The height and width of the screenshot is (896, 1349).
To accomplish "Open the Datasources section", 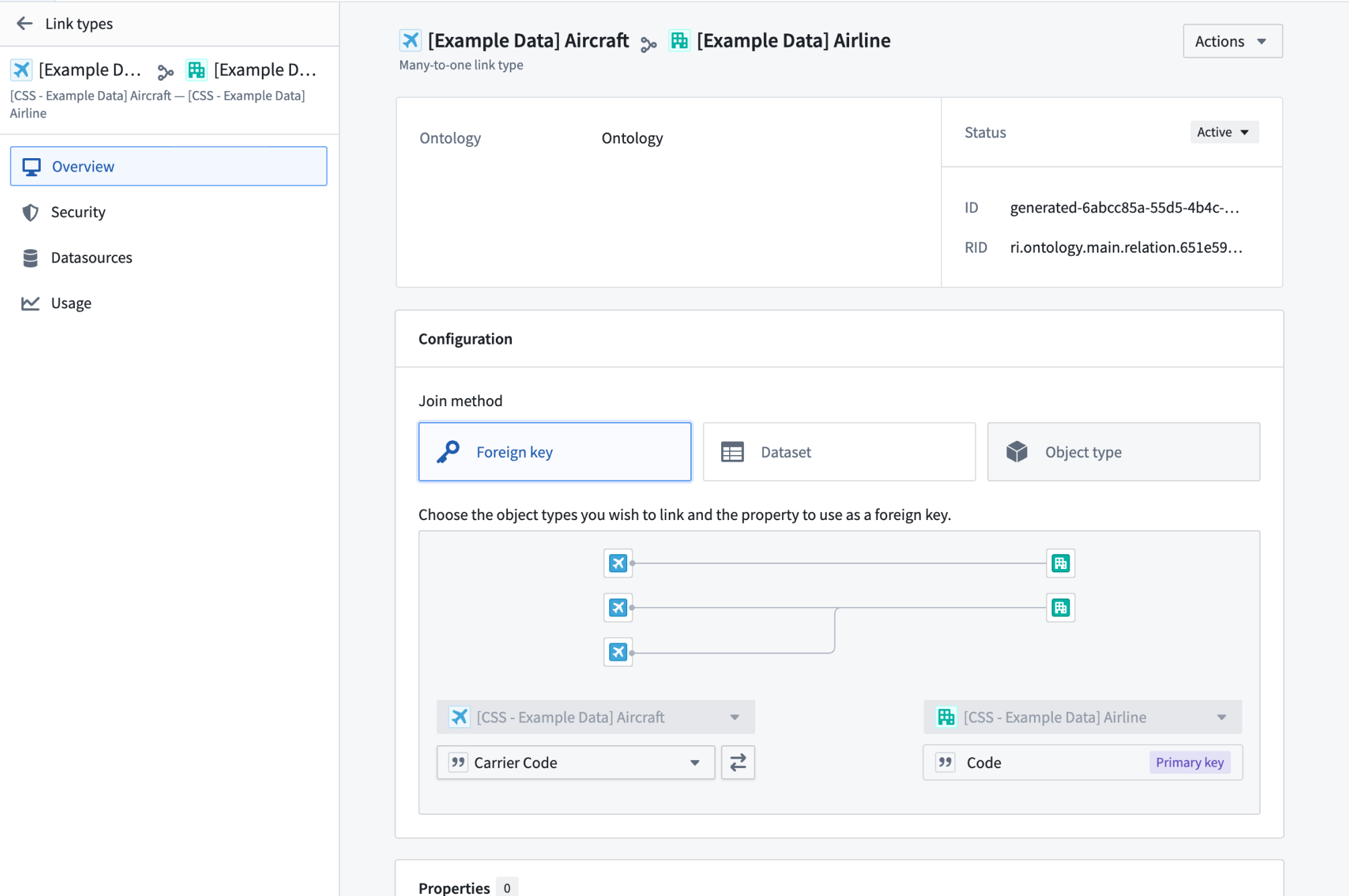I will [168, 257].
